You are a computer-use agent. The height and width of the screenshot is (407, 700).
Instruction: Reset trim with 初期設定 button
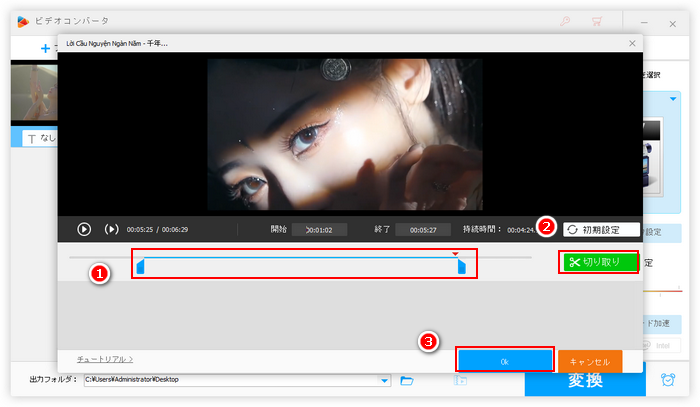(601, 229)
